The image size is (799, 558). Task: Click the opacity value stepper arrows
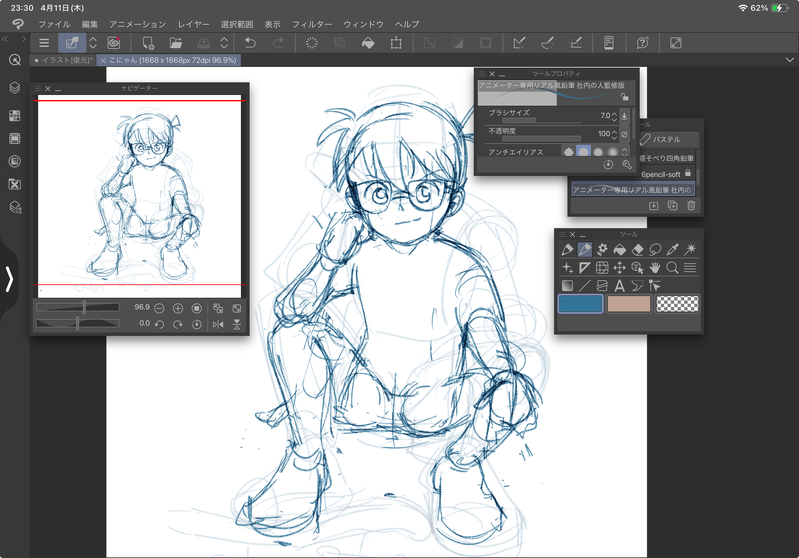[614, 134]
